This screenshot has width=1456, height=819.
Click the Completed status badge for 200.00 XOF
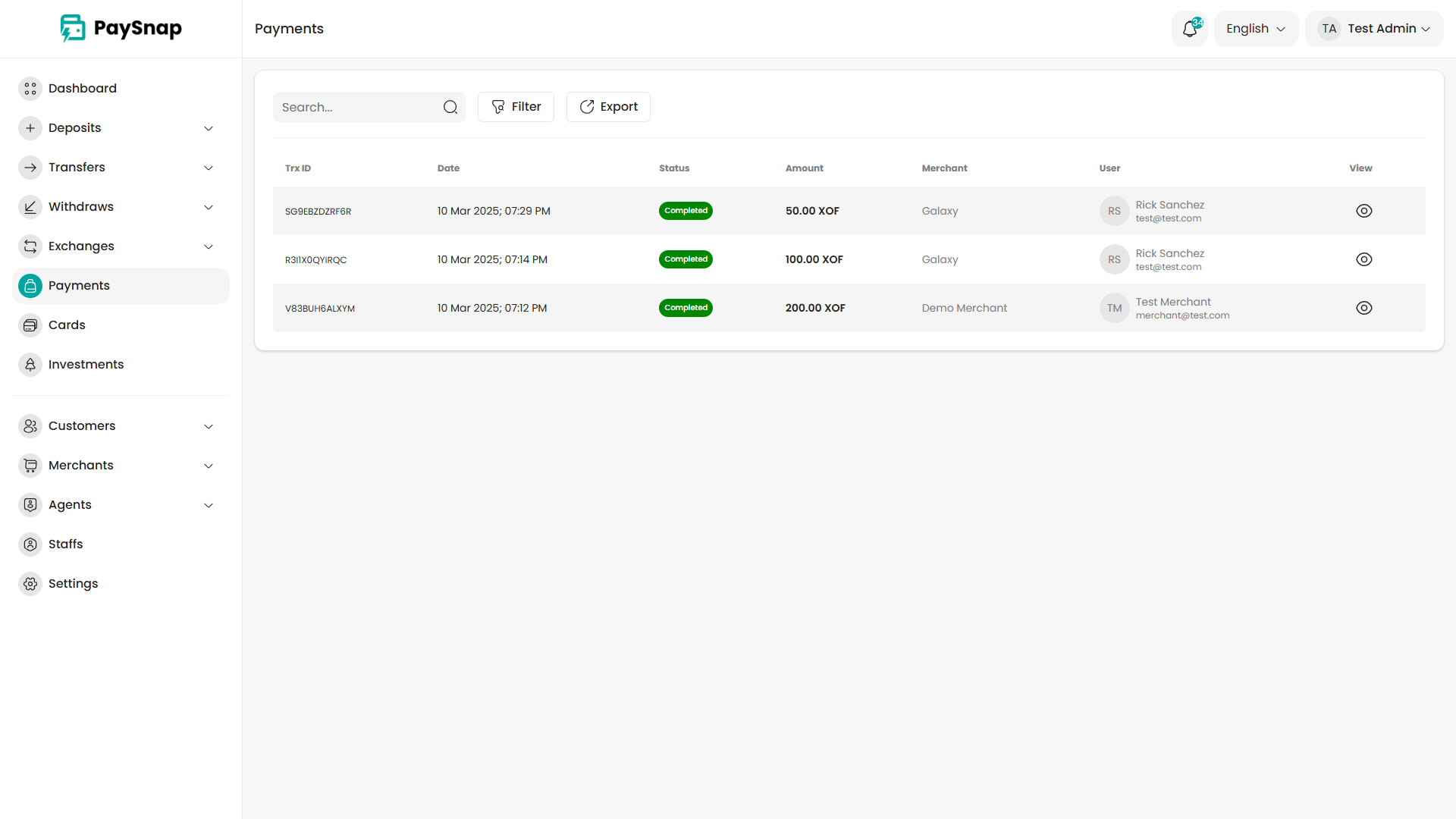tap(686, 308)
